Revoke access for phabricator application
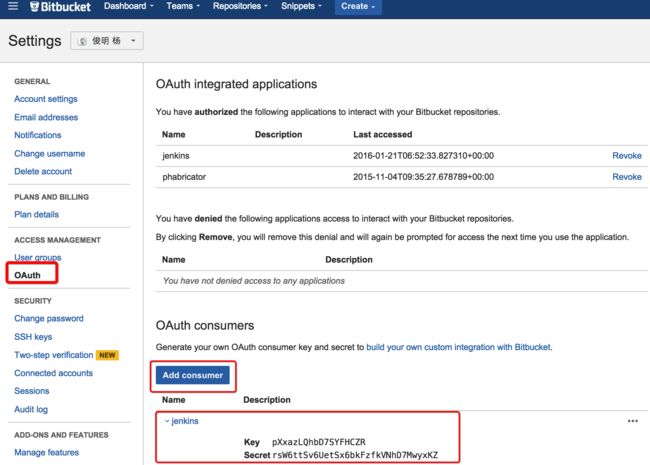 click(627, 177)
